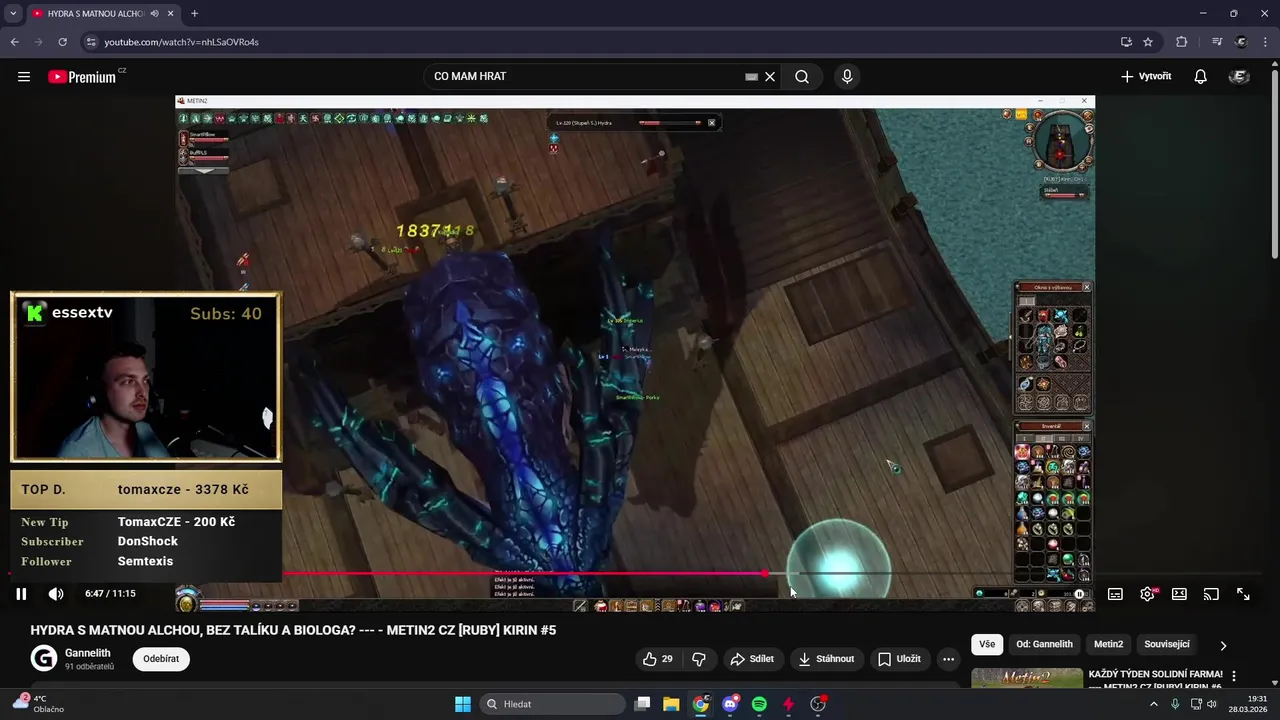Image resolution: width=1280 pixels, height=720 pixels.
Task: Mute the video using the speaker icon
Action: tap(56, 594)
